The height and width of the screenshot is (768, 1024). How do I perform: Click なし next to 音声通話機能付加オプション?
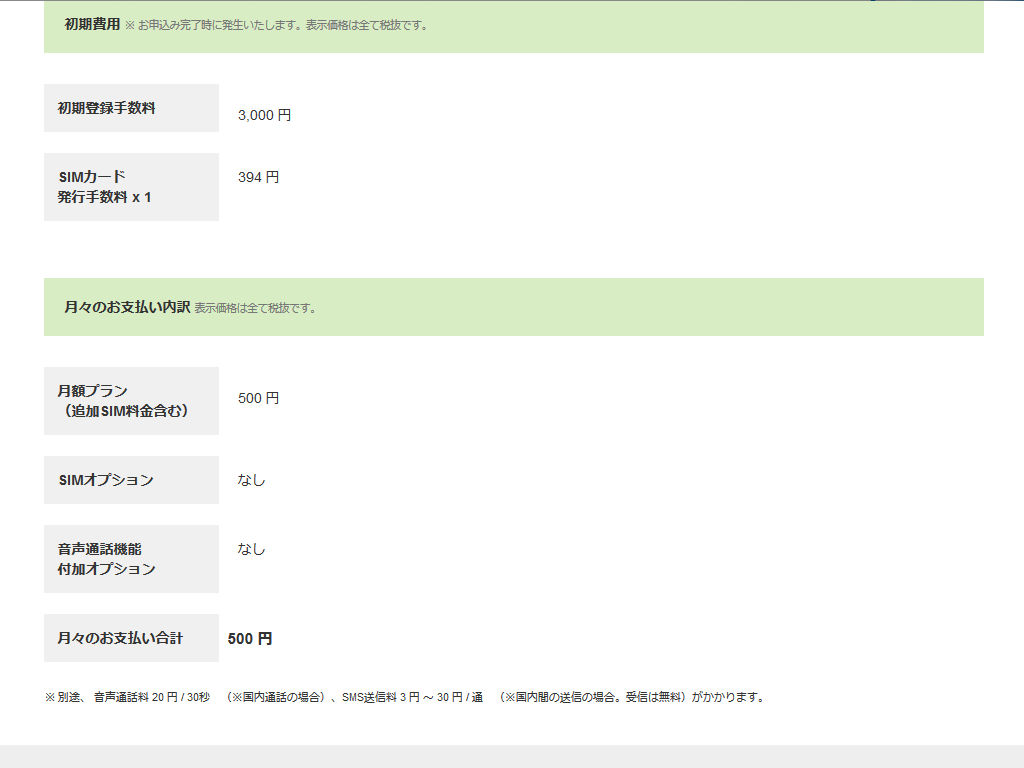click(251, 549)
